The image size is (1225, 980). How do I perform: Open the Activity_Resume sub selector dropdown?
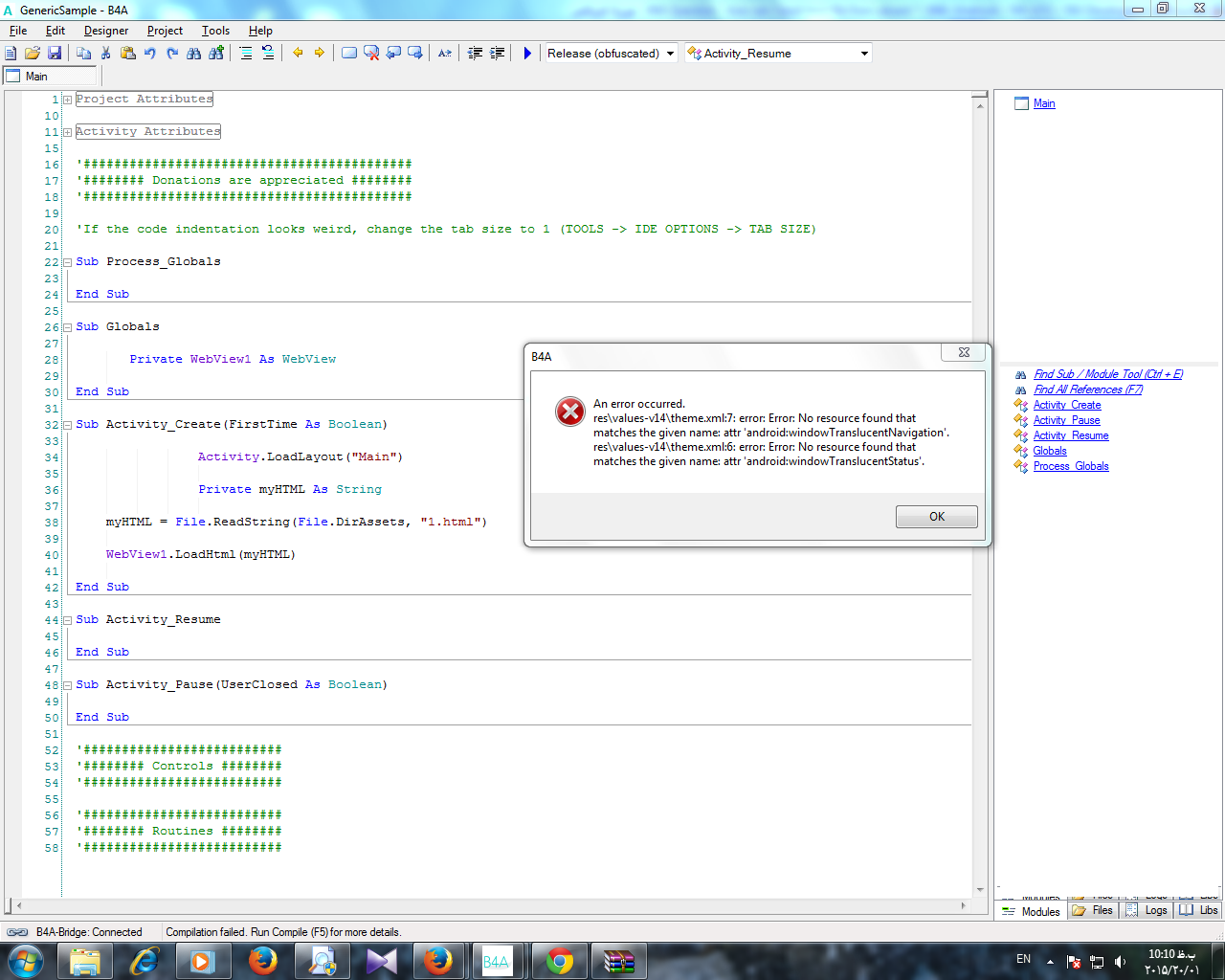tap(864, 54)
